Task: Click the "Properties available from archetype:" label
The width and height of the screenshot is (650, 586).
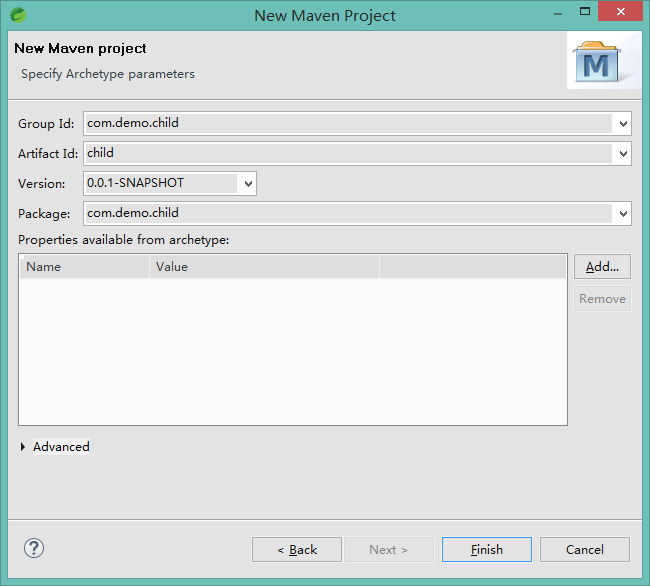Action: tap(124, 240)
